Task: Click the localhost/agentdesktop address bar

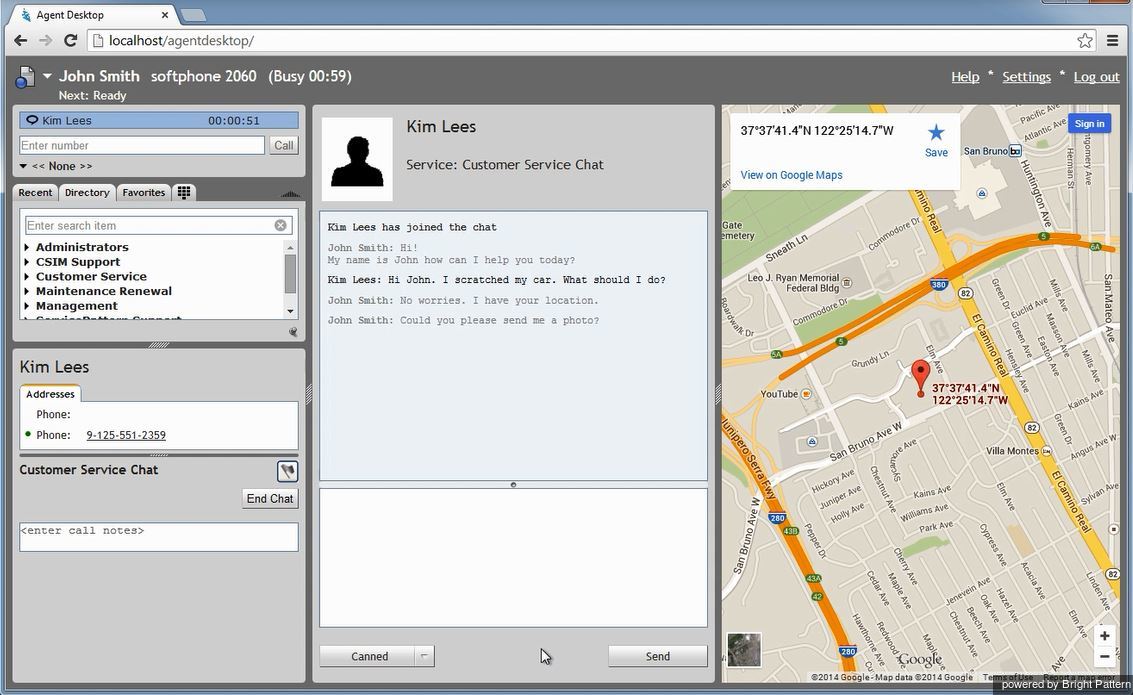Action: [591, 40]
